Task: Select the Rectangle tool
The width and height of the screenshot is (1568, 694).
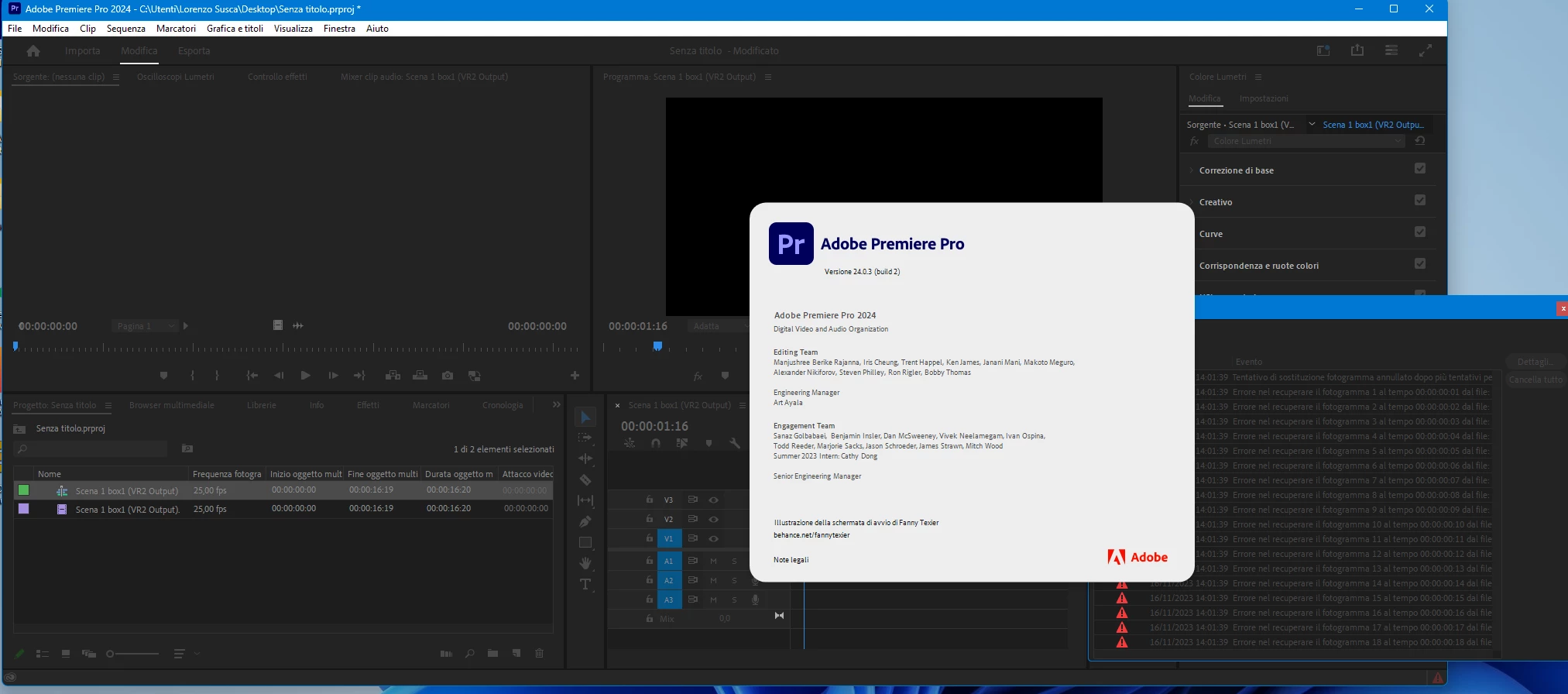Action: coord(585,543)
